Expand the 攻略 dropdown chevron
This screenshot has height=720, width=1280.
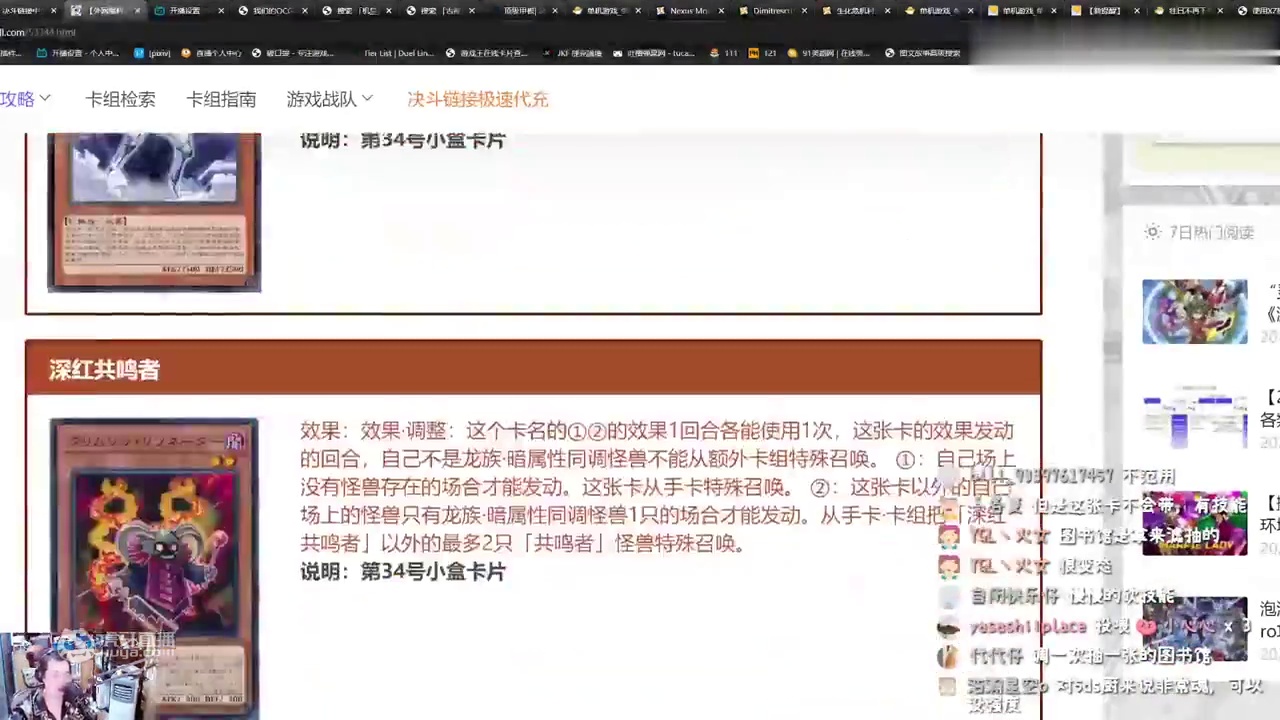tap(45, 99)
